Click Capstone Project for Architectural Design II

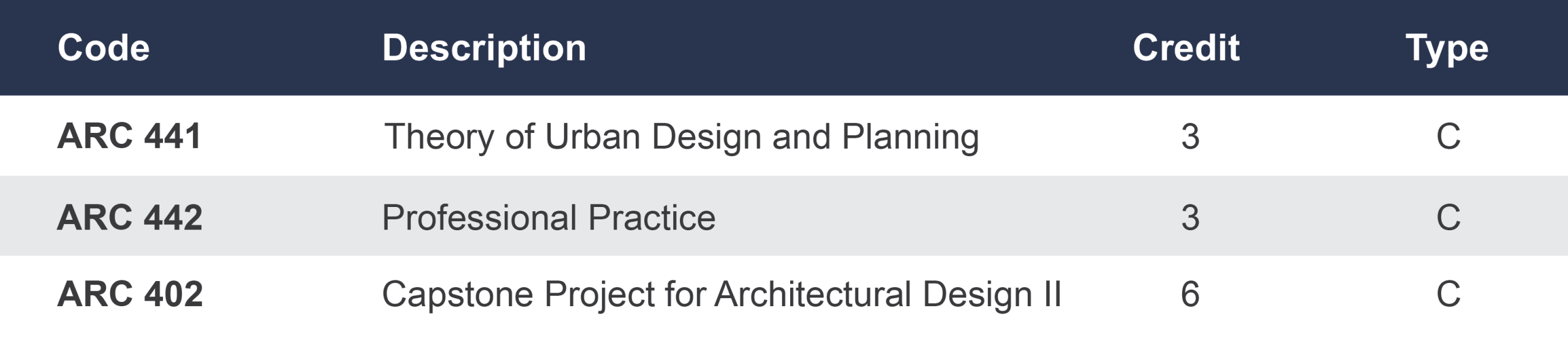click(721, 294)
